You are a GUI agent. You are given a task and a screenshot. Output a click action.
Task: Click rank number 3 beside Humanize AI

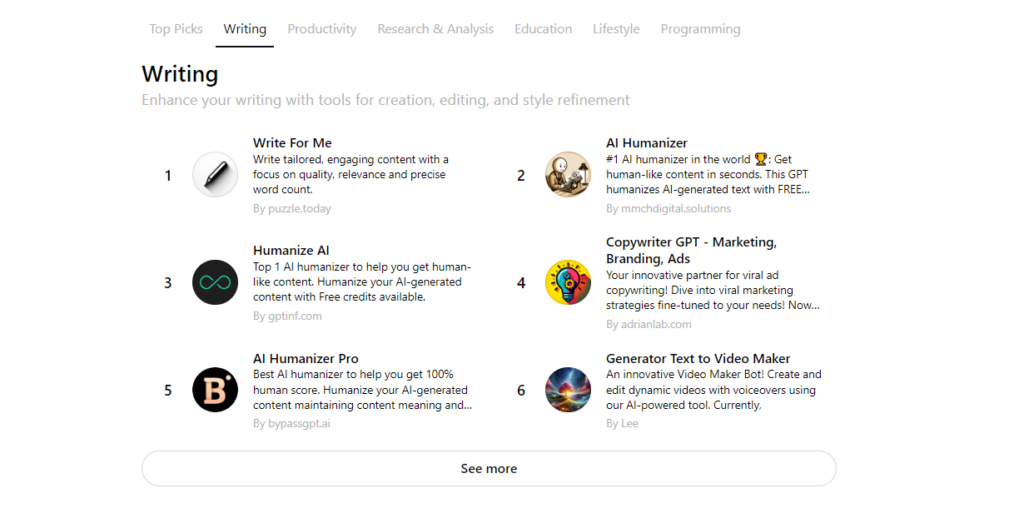click(168, 283)
